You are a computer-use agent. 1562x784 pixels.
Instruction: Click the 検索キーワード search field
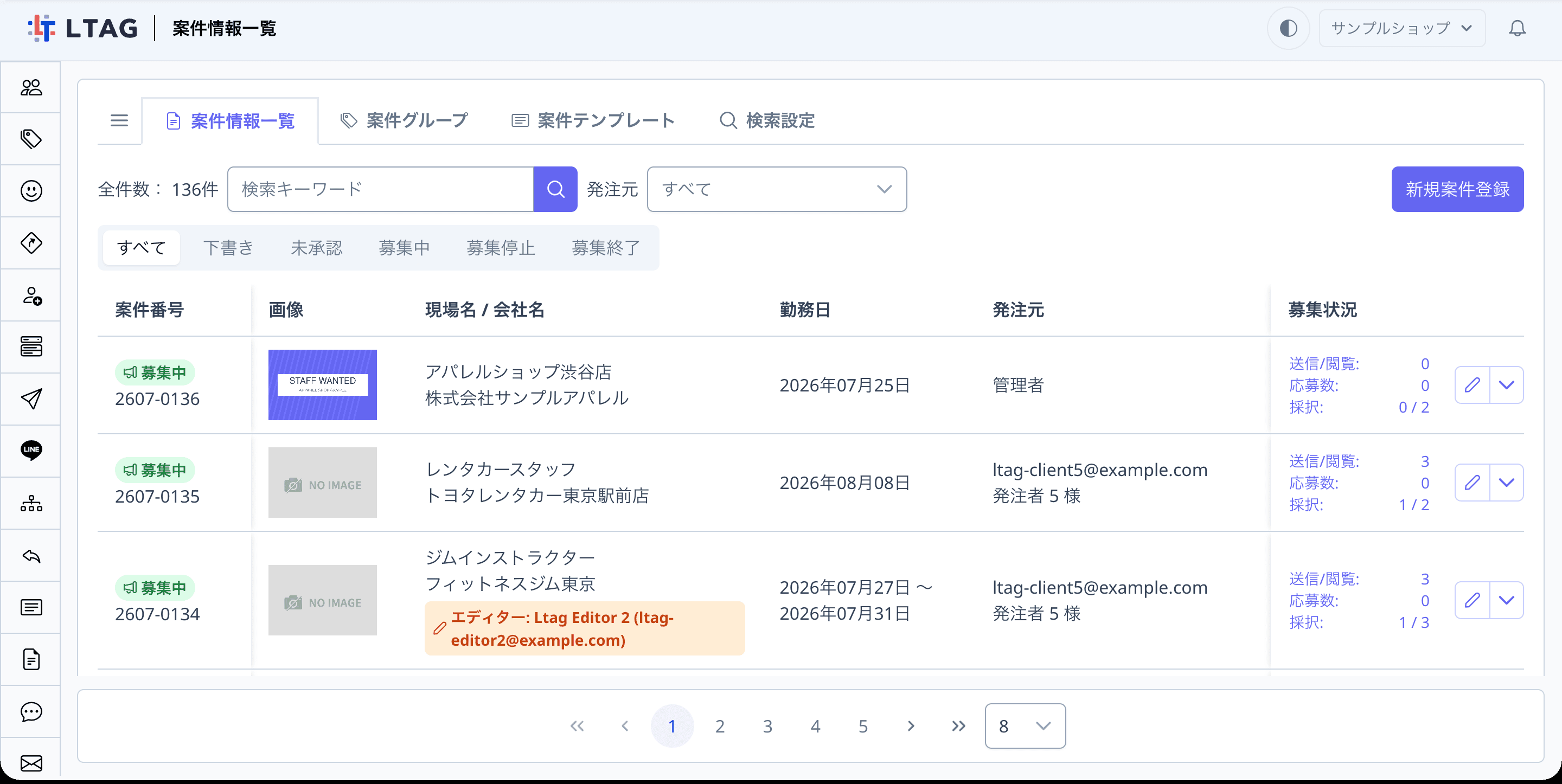[x=381, y=189]
